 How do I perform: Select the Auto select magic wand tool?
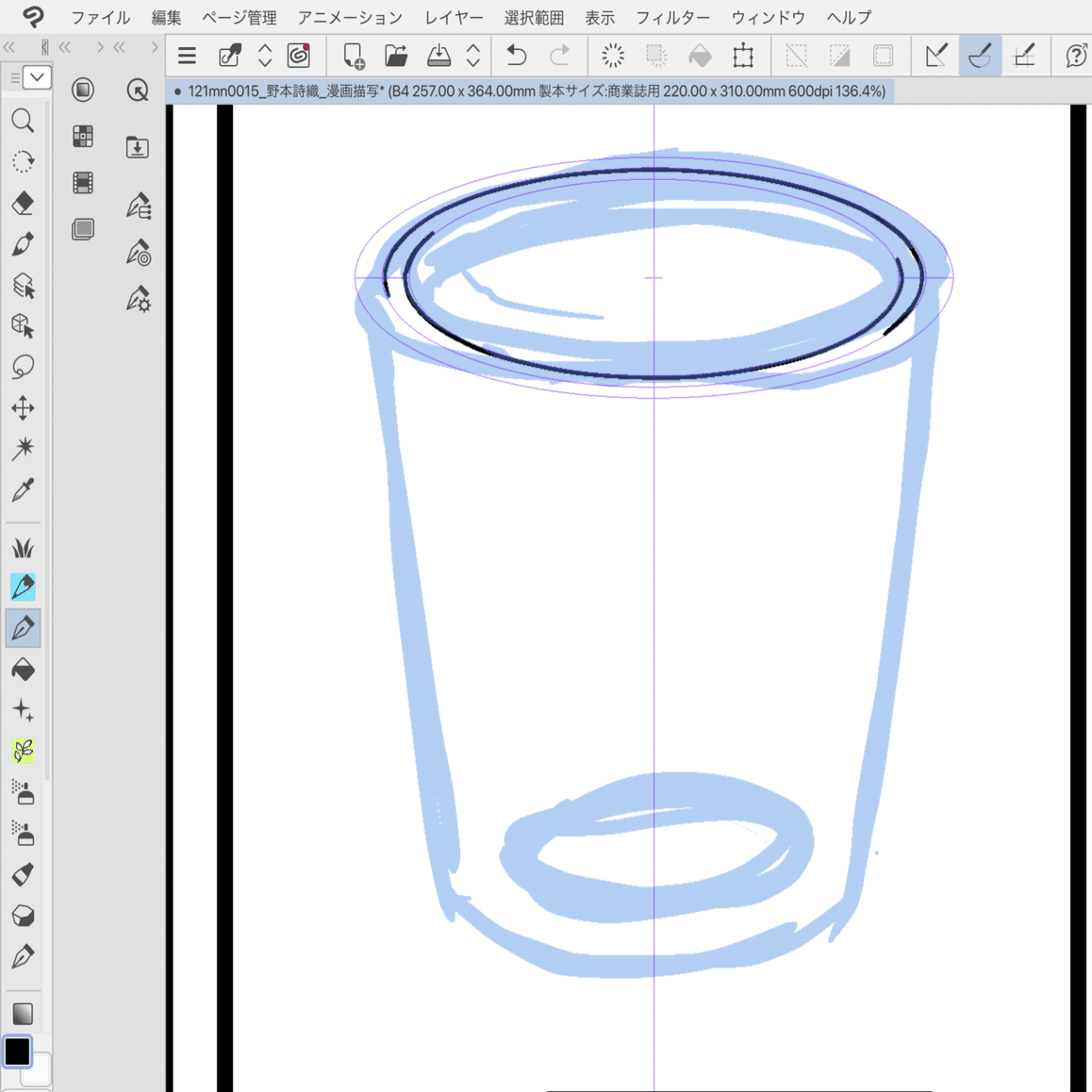pyautogui.click(x=23, y=449)
